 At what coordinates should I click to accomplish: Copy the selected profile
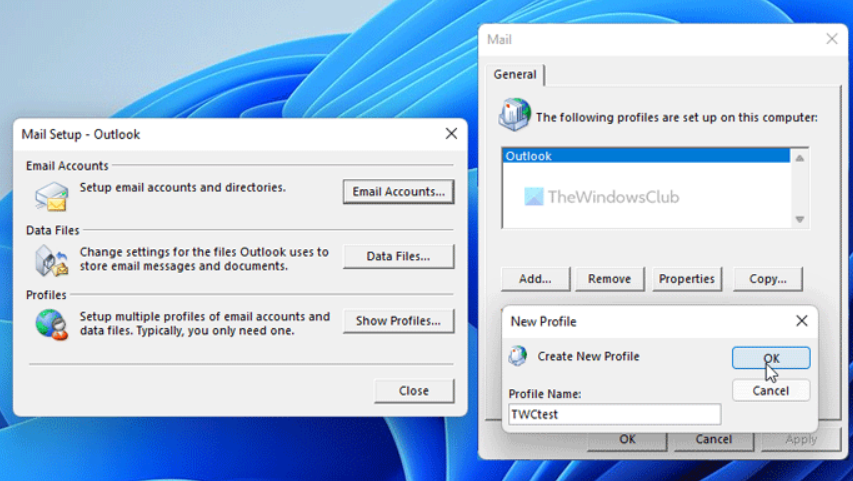[768, 279]
